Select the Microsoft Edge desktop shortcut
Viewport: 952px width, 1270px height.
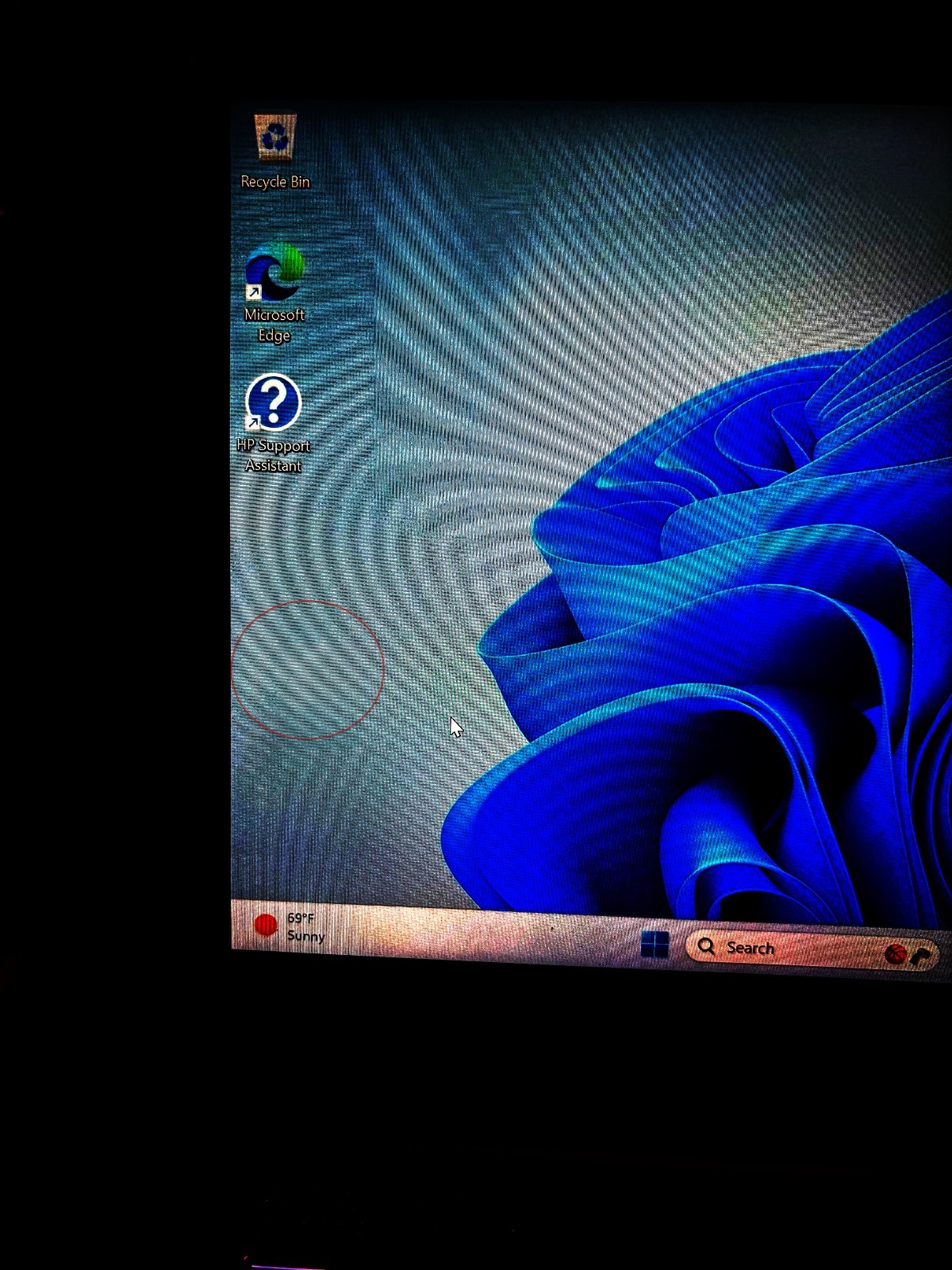coord(274,294)
